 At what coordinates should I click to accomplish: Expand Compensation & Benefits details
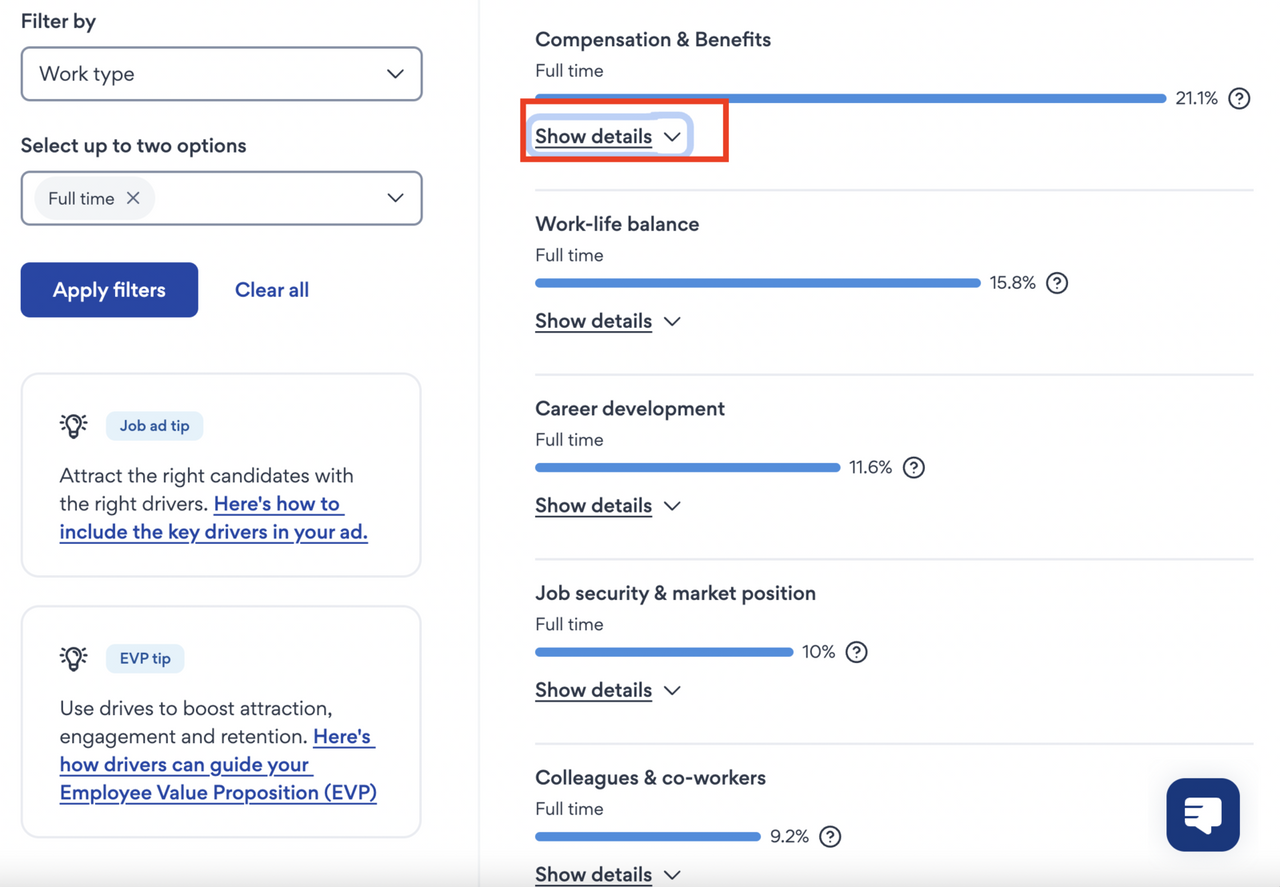coord(607,136)
